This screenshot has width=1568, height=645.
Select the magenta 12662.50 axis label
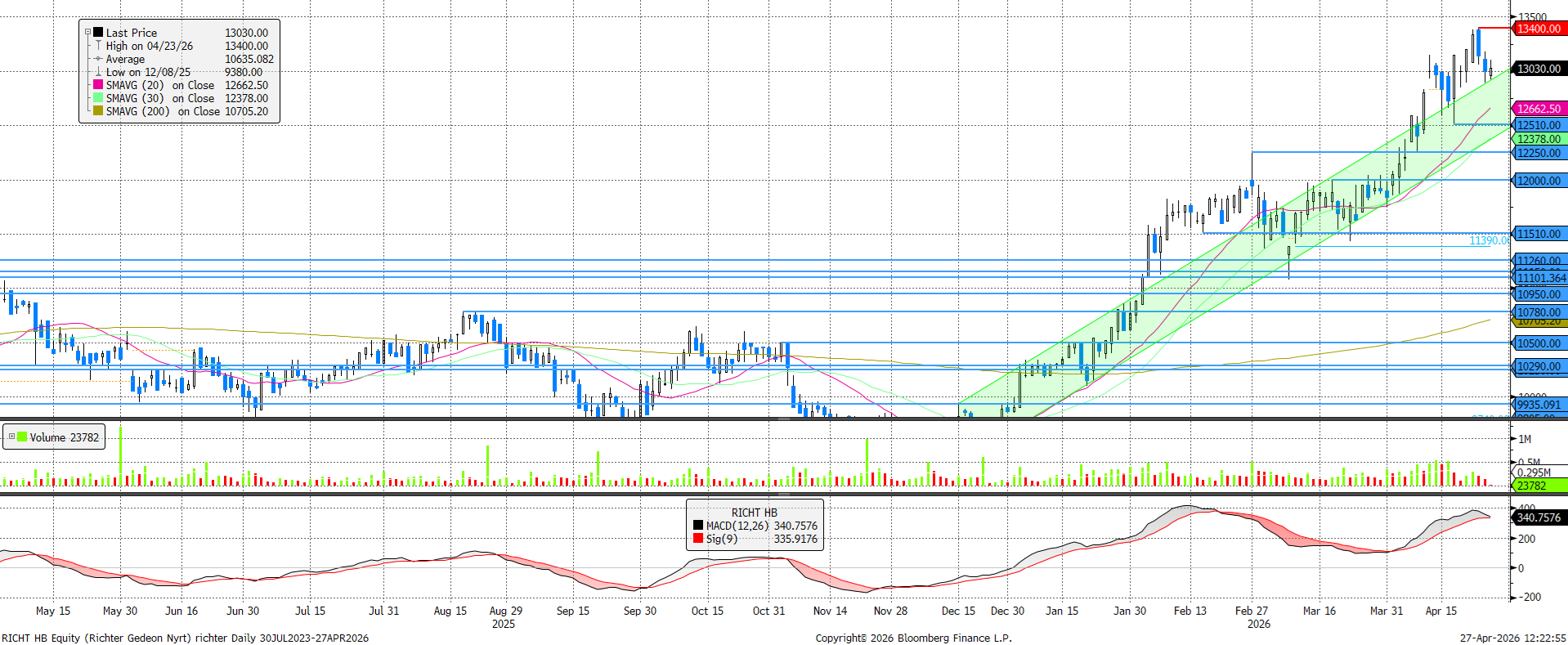click(x=1539, y=109)
